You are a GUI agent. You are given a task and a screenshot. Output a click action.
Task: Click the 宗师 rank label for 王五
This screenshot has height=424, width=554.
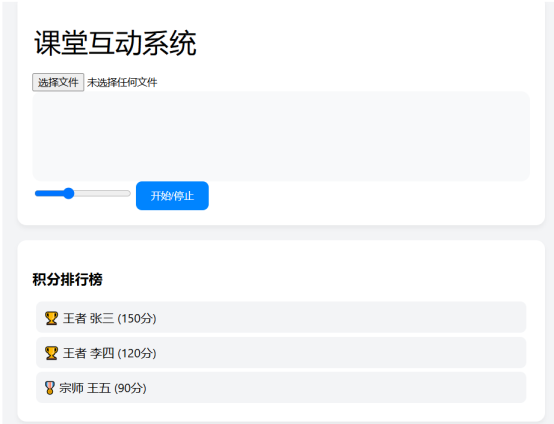[x=71, y=388]
